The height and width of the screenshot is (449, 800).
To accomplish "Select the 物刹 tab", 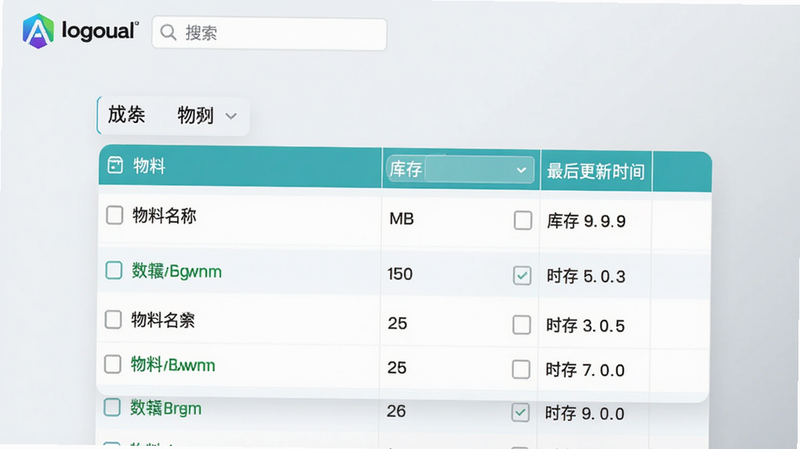I will click(195, 115).
